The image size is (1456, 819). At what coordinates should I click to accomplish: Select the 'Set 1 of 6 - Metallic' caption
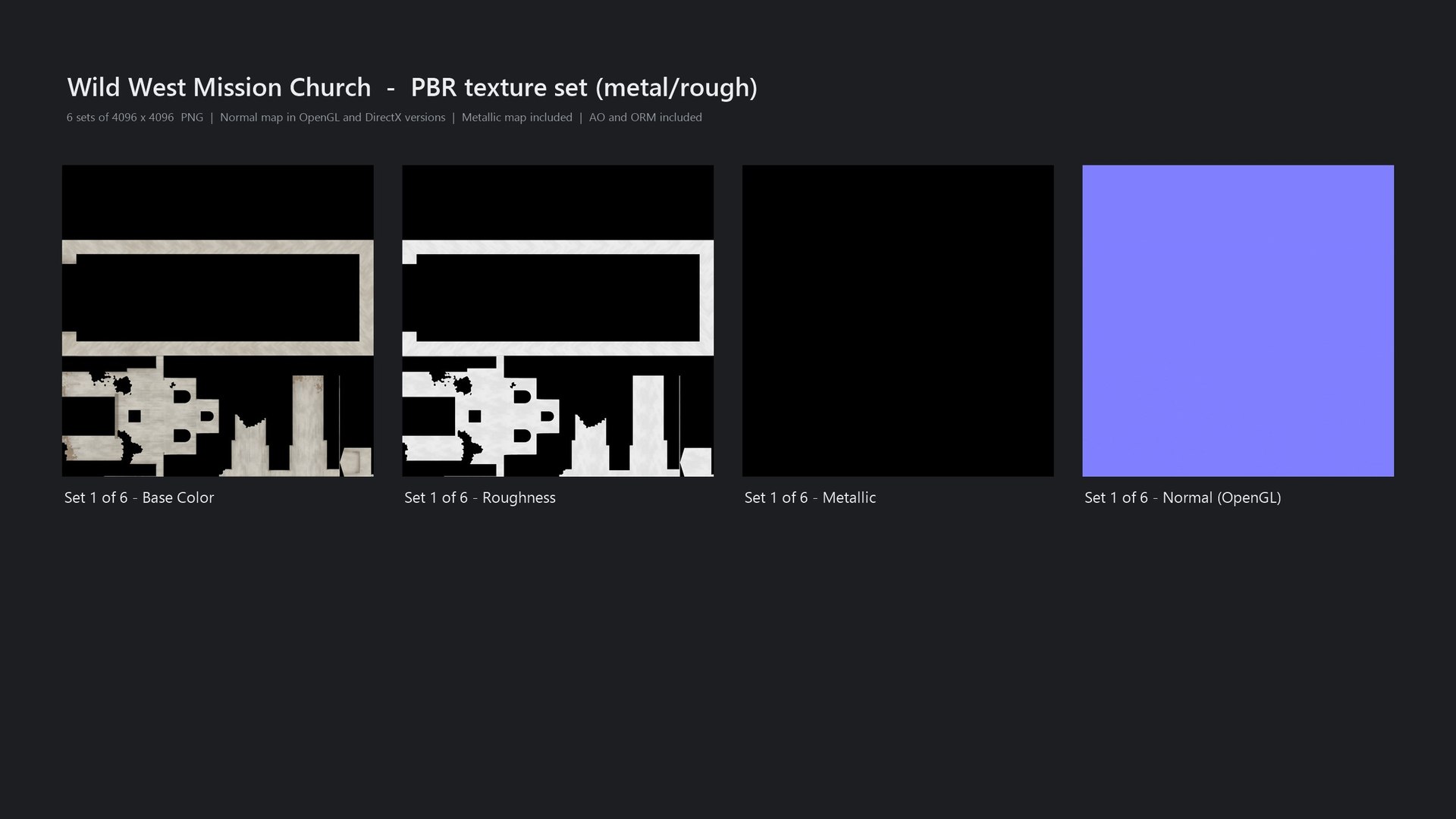tap(810, 497)
